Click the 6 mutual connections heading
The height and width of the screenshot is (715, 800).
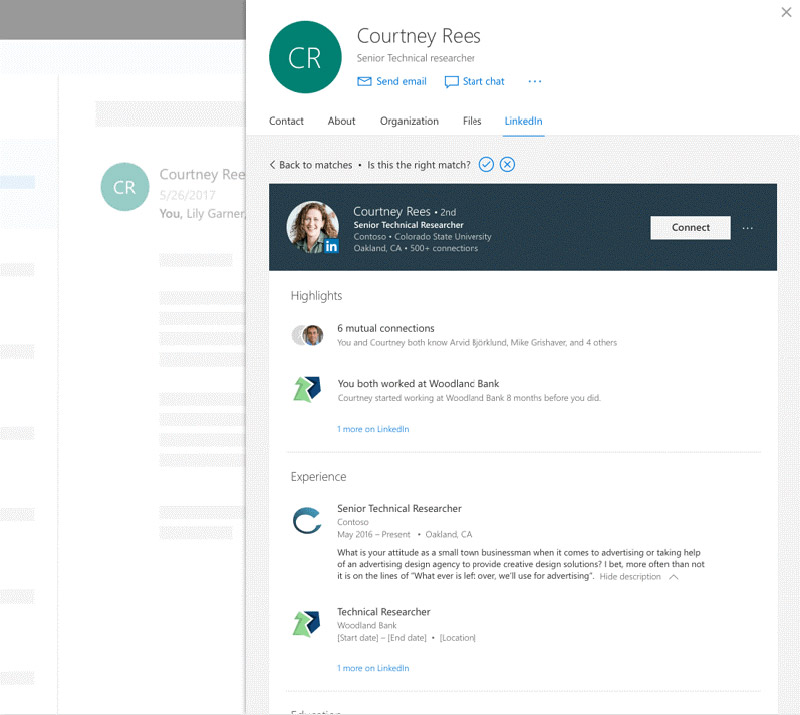click(386, 328)
